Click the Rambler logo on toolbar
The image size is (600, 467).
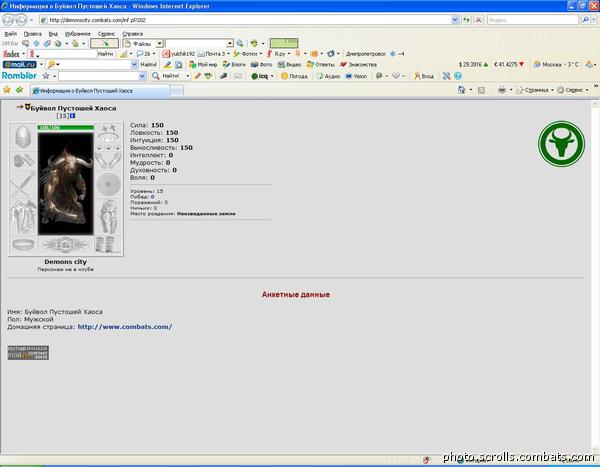coord(19,75)
